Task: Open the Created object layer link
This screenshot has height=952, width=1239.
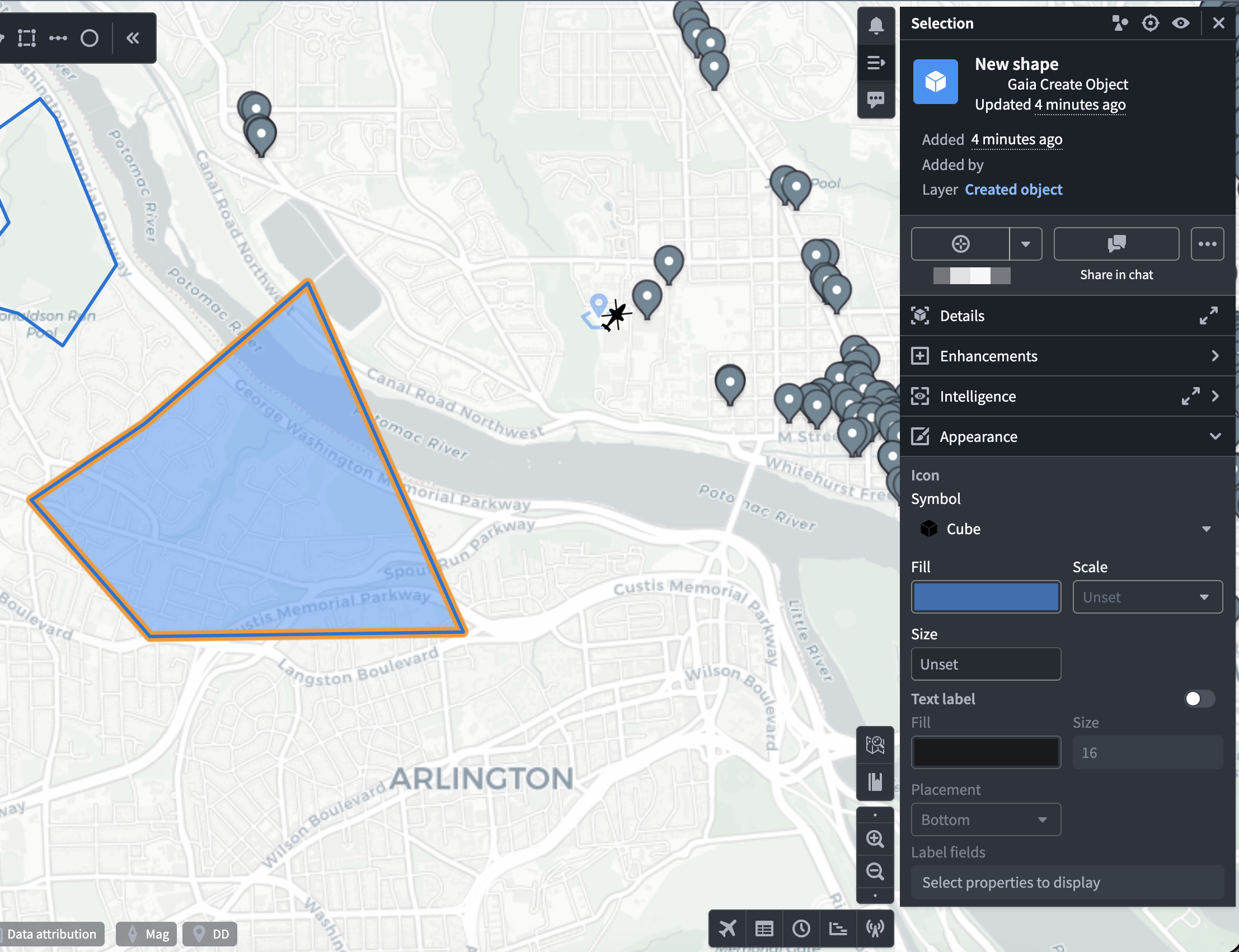Action: (x=1013, y=189)
